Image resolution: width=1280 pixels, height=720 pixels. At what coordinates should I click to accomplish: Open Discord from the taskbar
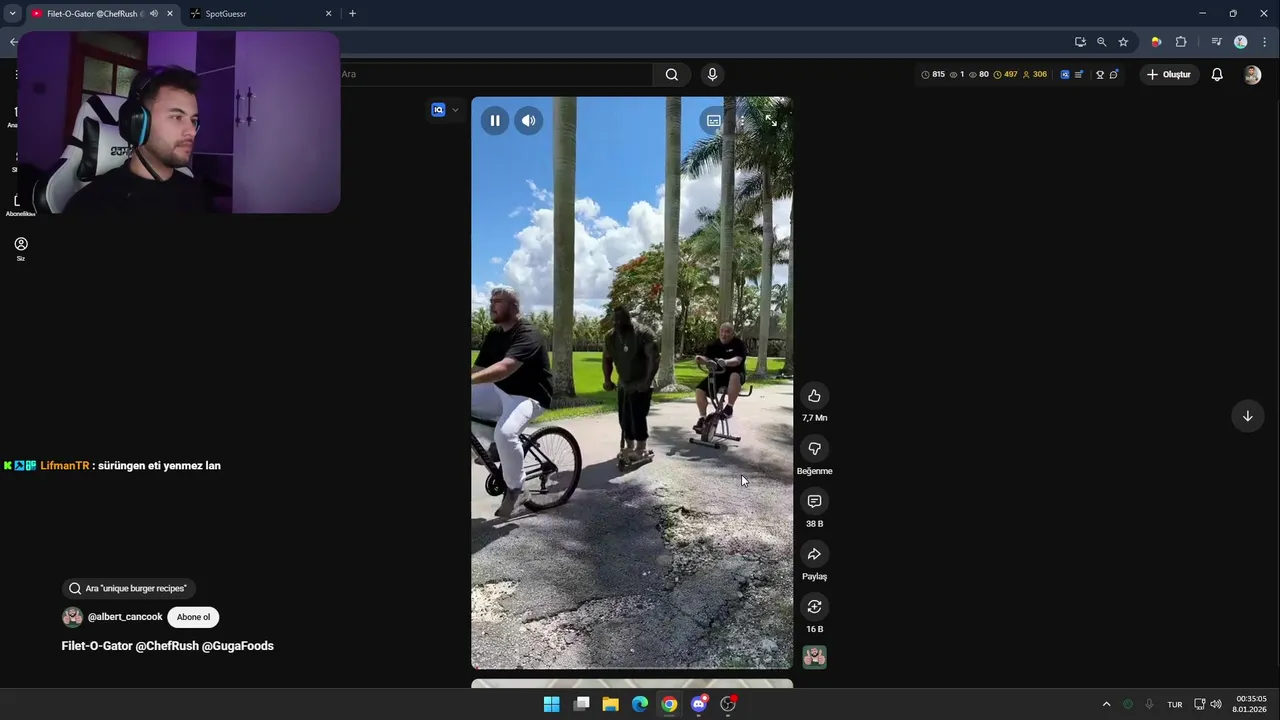[699, 704]
